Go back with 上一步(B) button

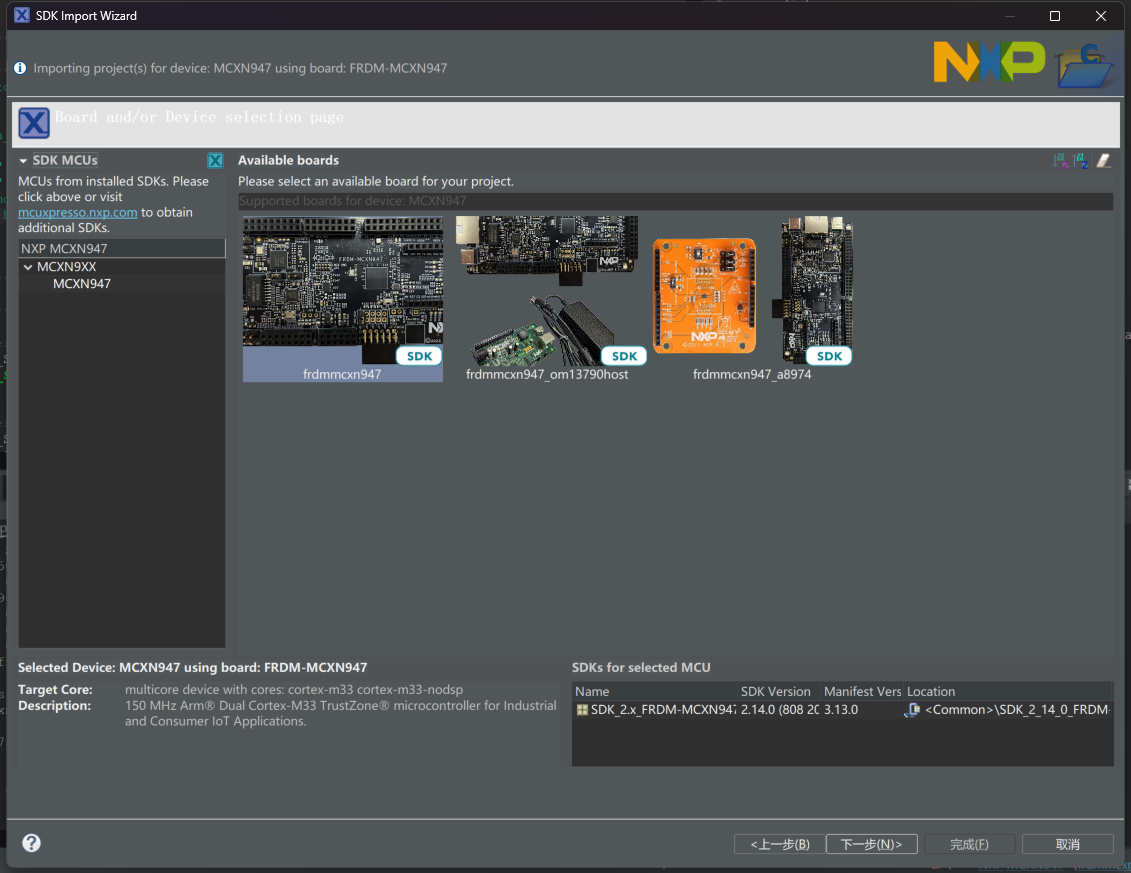click(780, 844)
